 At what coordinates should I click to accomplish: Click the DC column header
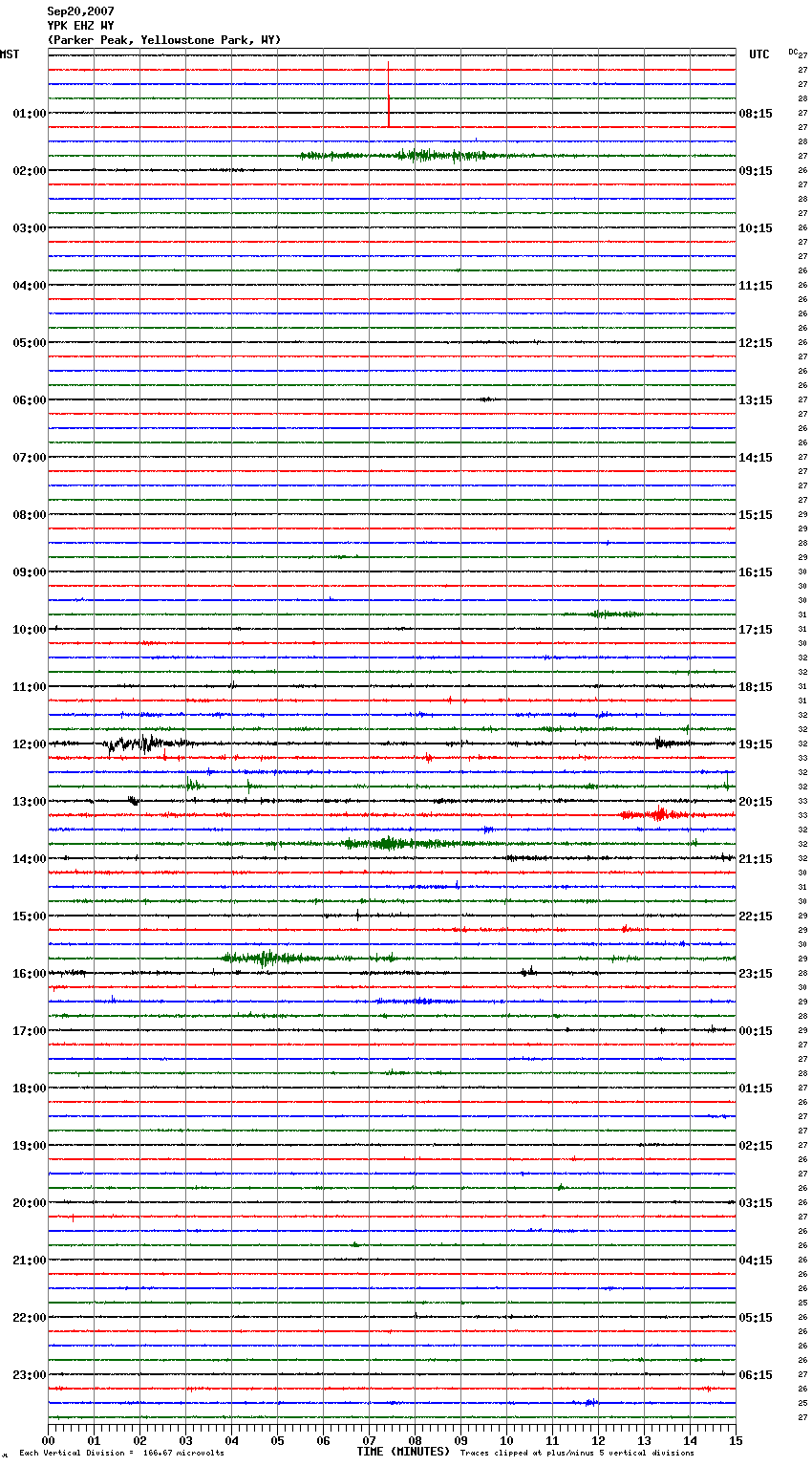793,52
